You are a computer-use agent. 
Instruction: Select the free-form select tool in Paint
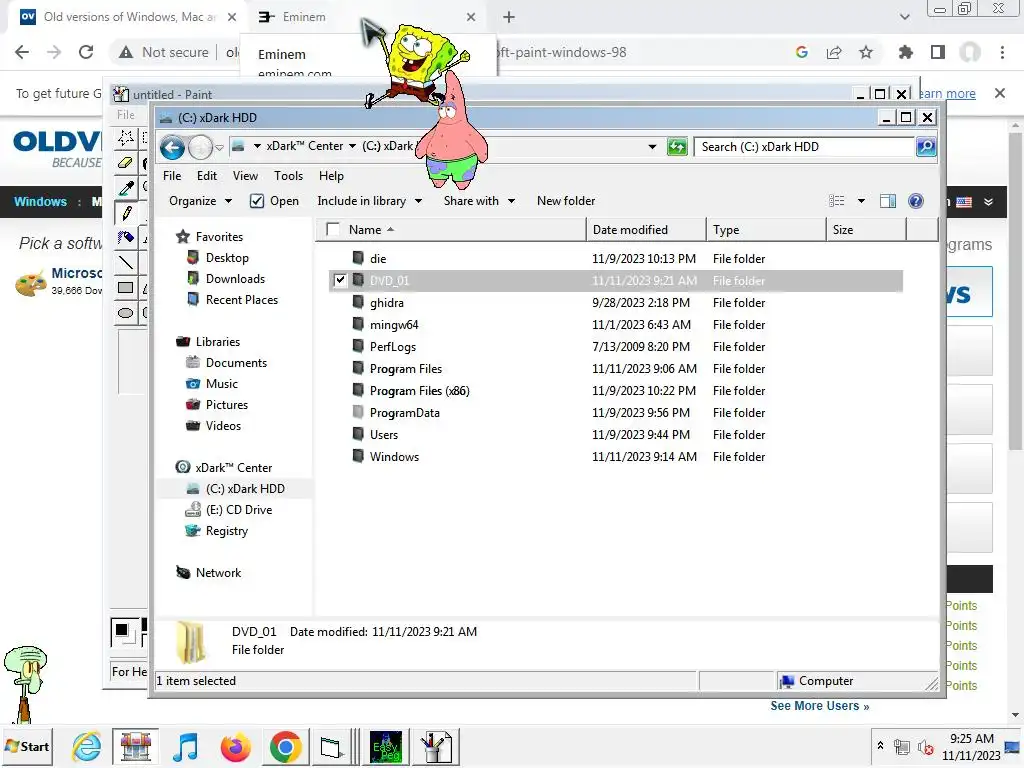(125, 138)
